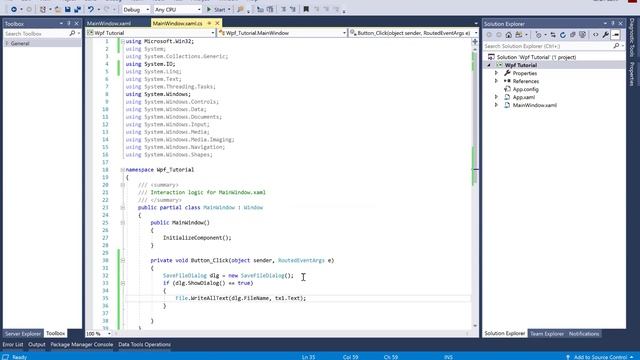The width and height of the screenshot is (640, 360).
Task: Click the 'using System.IO;' code line
Action: tap(150, 64)
